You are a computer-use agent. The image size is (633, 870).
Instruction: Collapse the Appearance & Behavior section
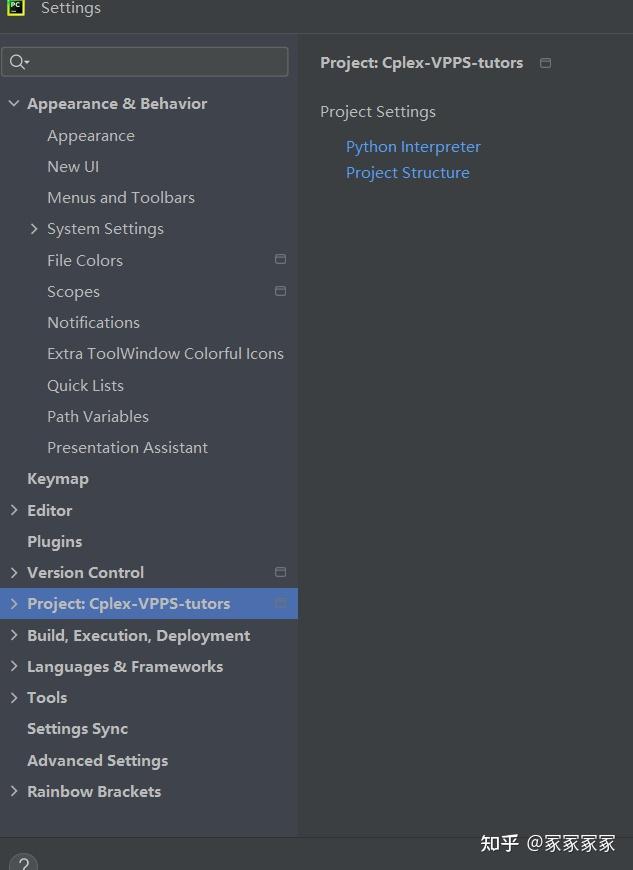(x=14, y=104)
